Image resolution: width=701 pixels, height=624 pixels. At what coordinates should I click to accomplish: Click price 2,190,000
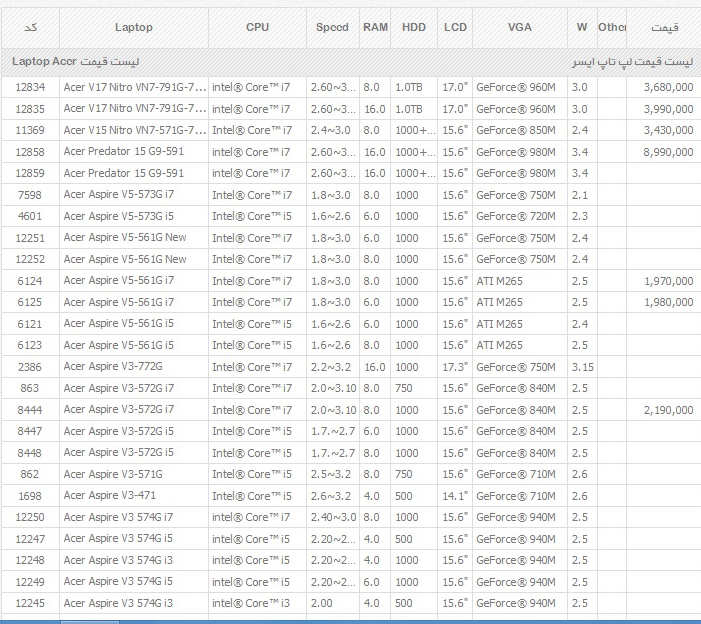tap(668, 410)
